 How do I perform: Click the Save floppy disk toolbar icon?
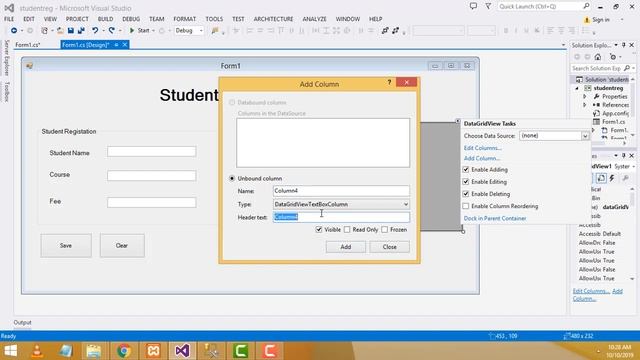[x=71, y=31]
